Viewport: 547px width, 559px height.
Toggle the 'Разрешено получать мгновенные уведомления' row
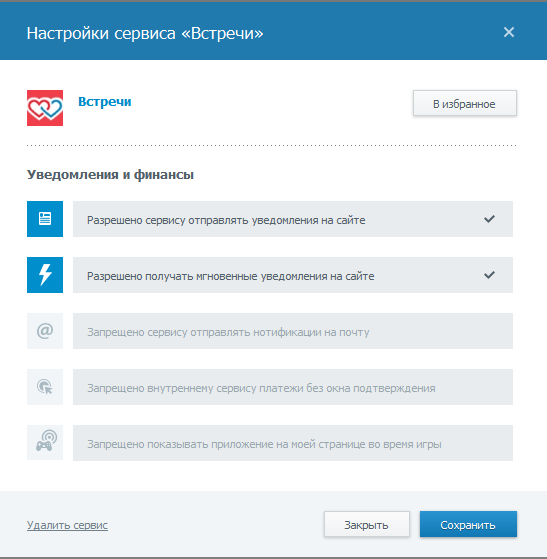coord(293,275)
